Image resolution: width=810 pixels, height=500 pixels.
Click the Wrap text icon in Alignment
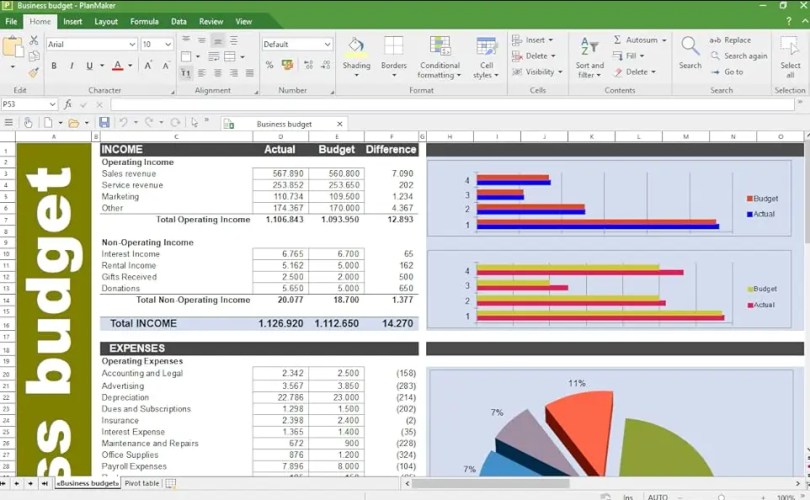(x=213, y=56)
